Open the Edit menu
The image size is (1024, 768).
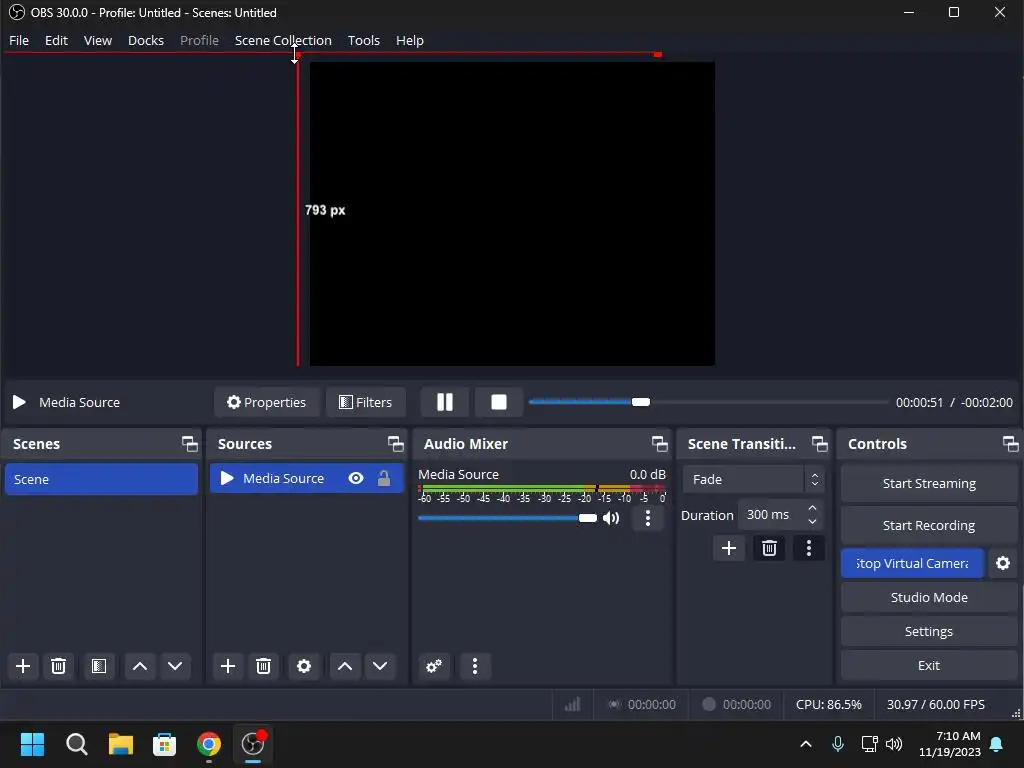pyautogui.click(x=56, y=40)
